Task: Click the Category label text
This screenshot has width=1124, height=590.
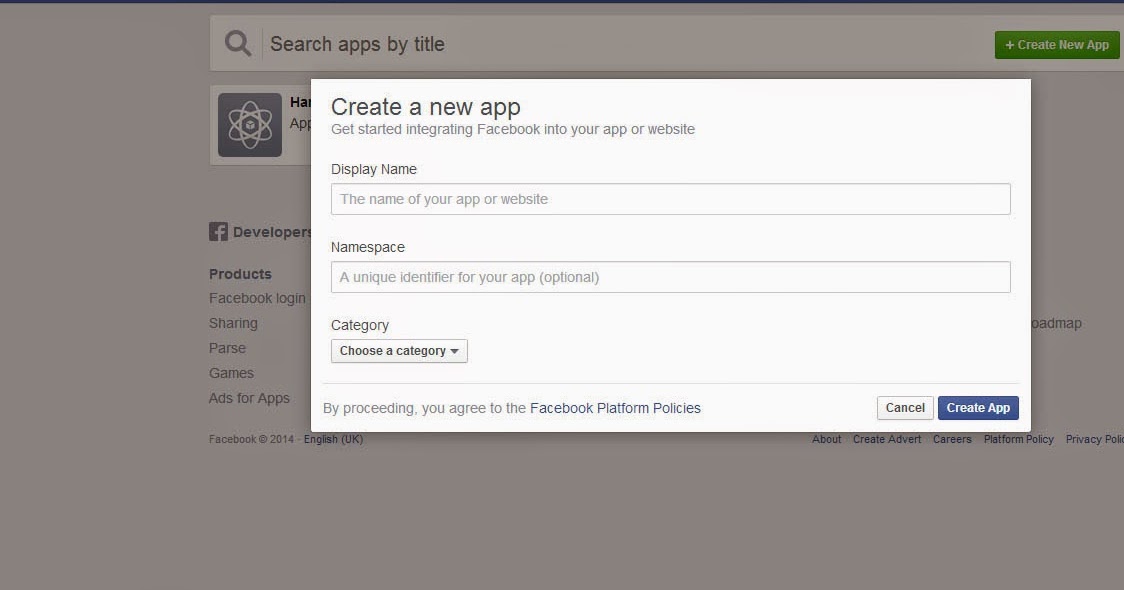Action: click(x=360, y=325)
